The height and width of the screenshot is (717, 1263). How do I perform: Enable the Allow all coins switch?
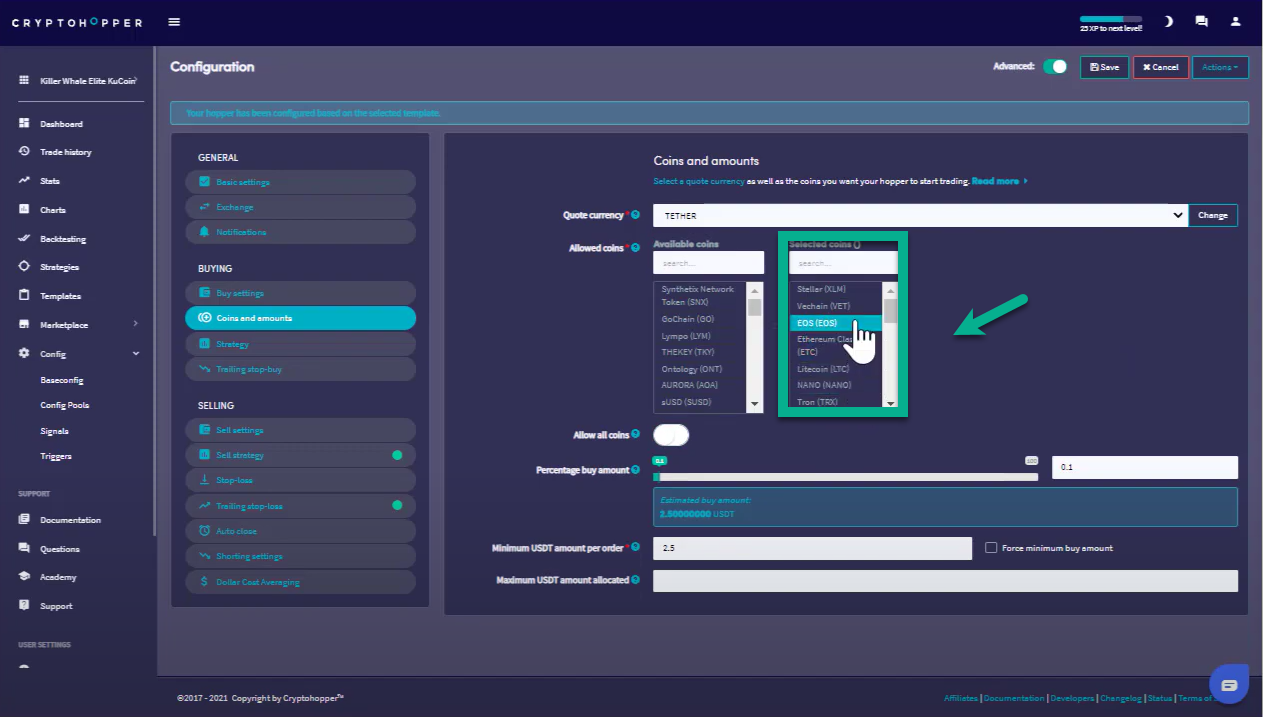click(x=671, y=435)
